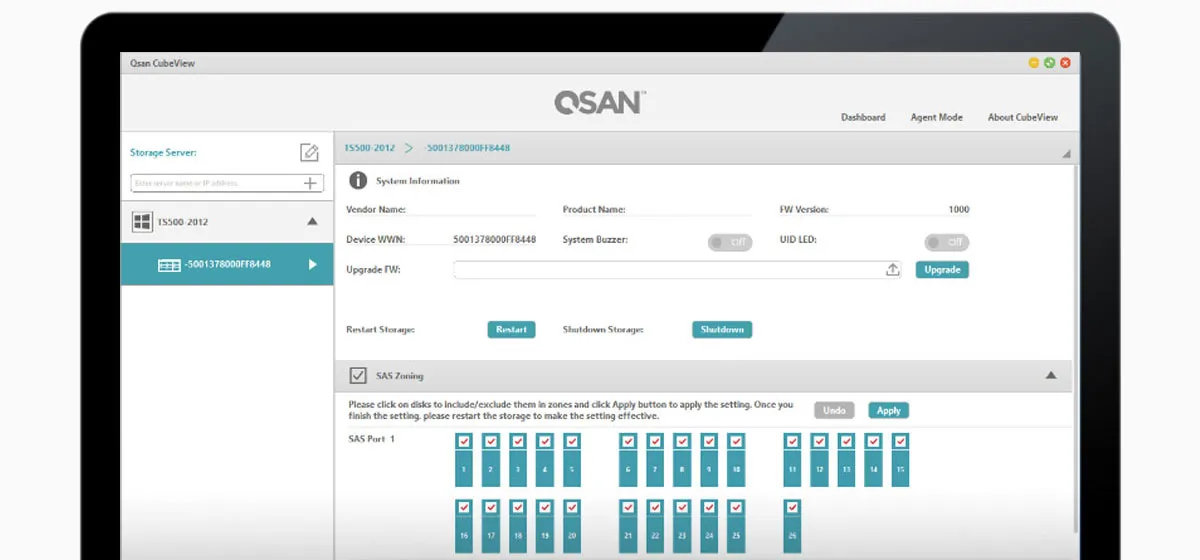Viewport: 1200px width, 560px height.
Task: Click the edit Storage Server pencil icon
Action: tap(309, 153)
